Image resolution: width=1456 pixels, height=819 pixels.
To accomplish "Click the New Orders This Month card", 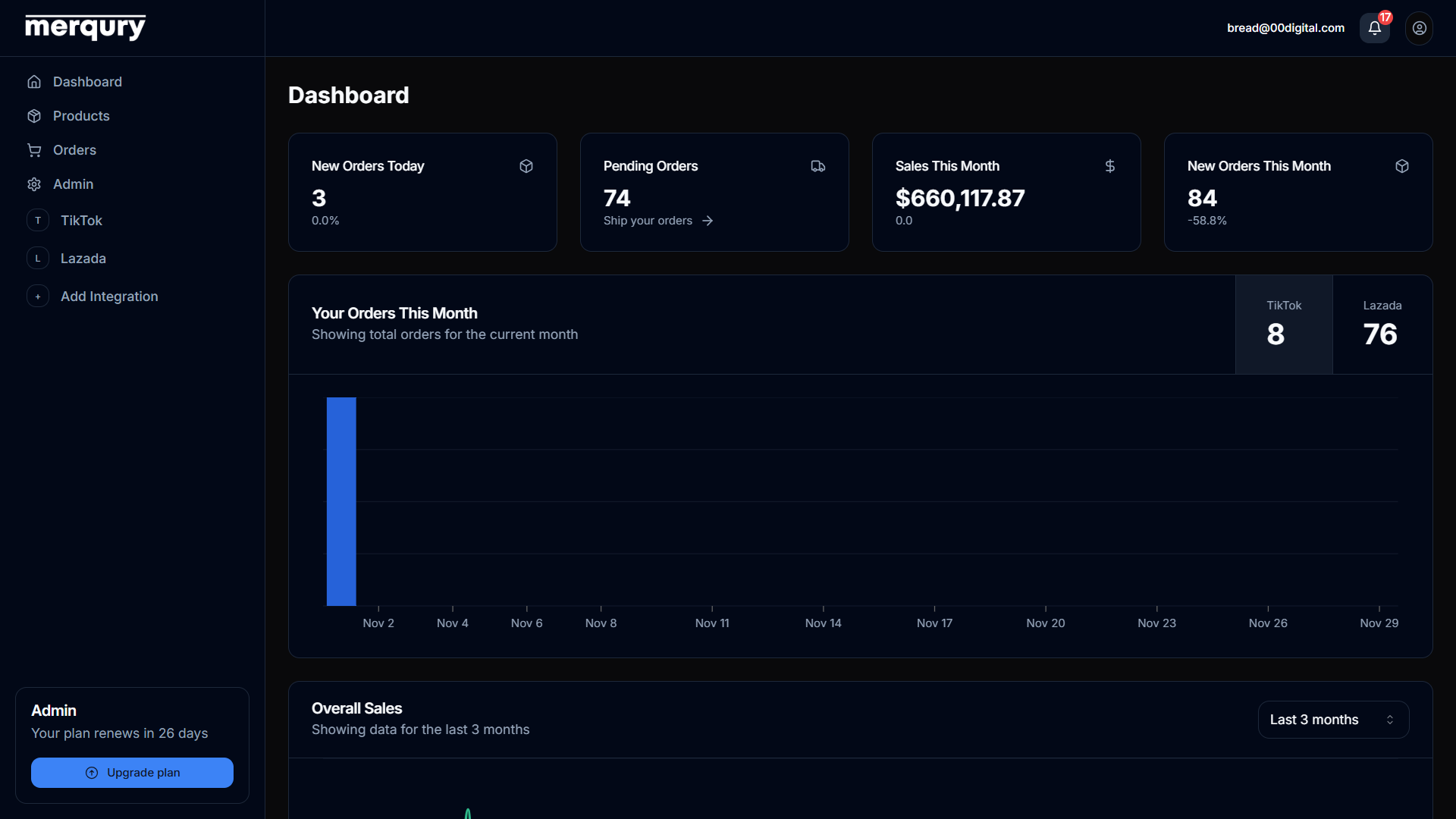I will click(x=1298, y=192).
